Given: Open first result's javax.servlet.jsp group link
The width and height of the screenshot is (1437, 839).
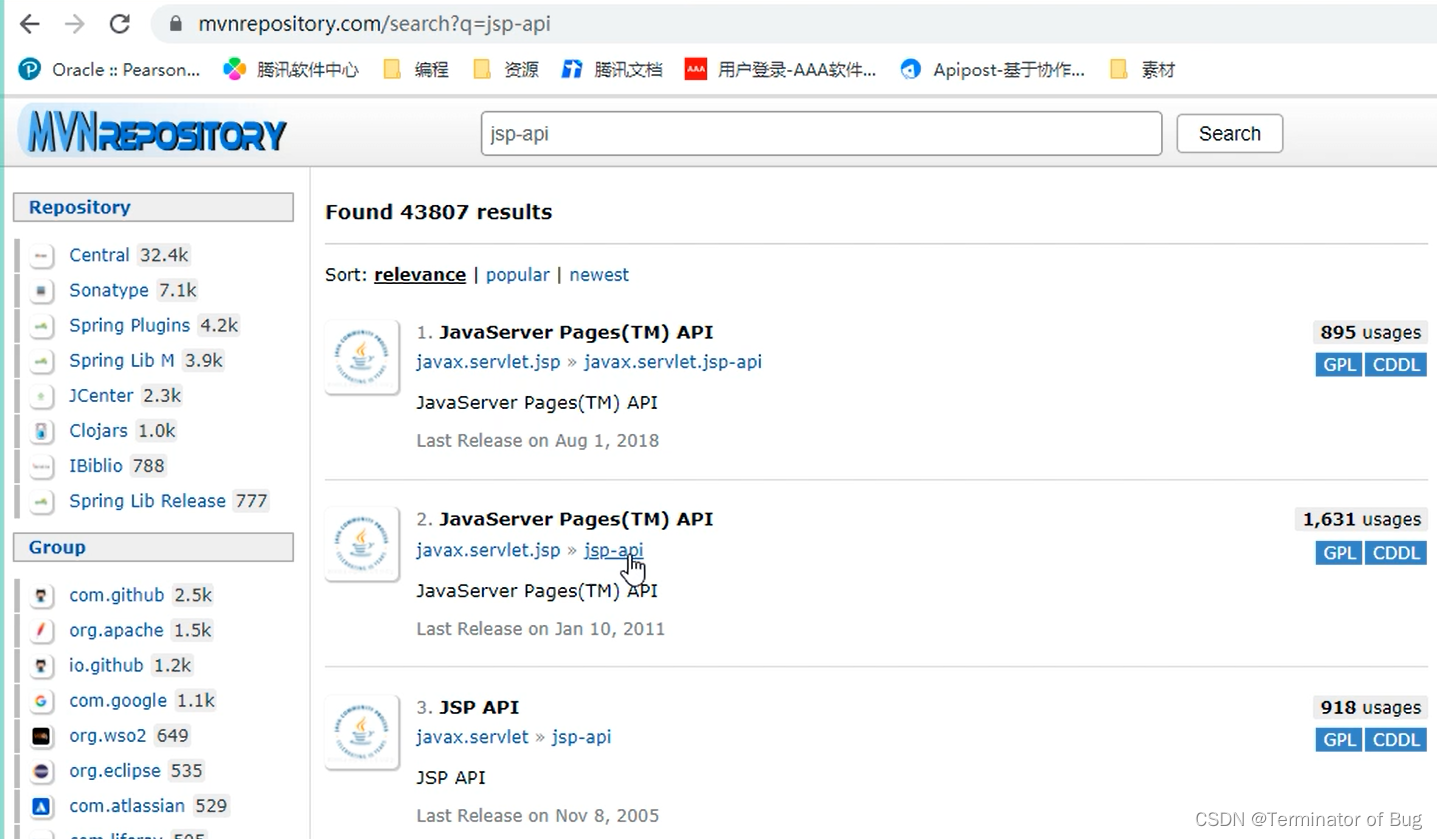Looking at the screenshot, I should (x=488, y=362).
